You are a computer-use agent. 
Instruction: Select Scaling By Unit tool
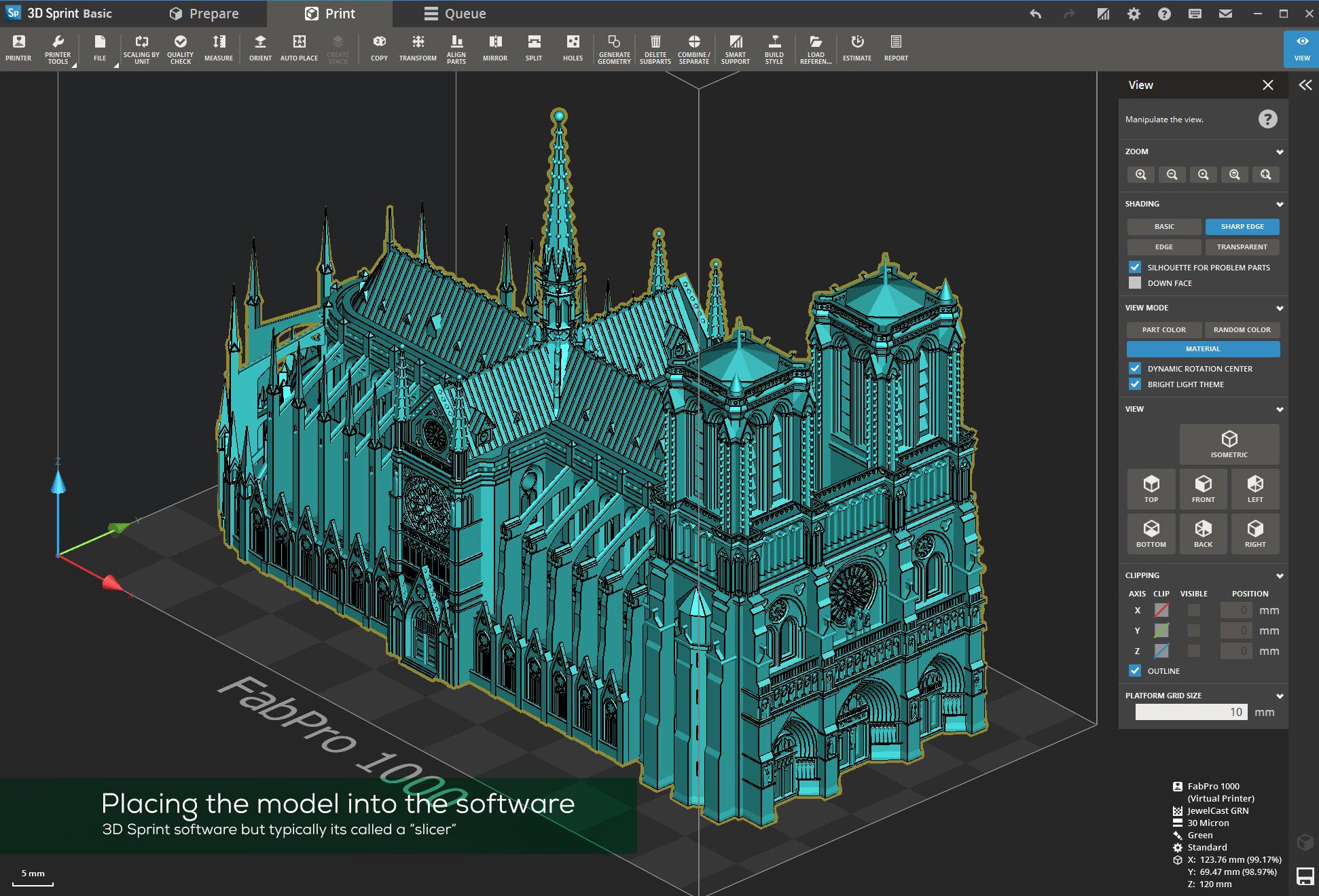(141, 49)
